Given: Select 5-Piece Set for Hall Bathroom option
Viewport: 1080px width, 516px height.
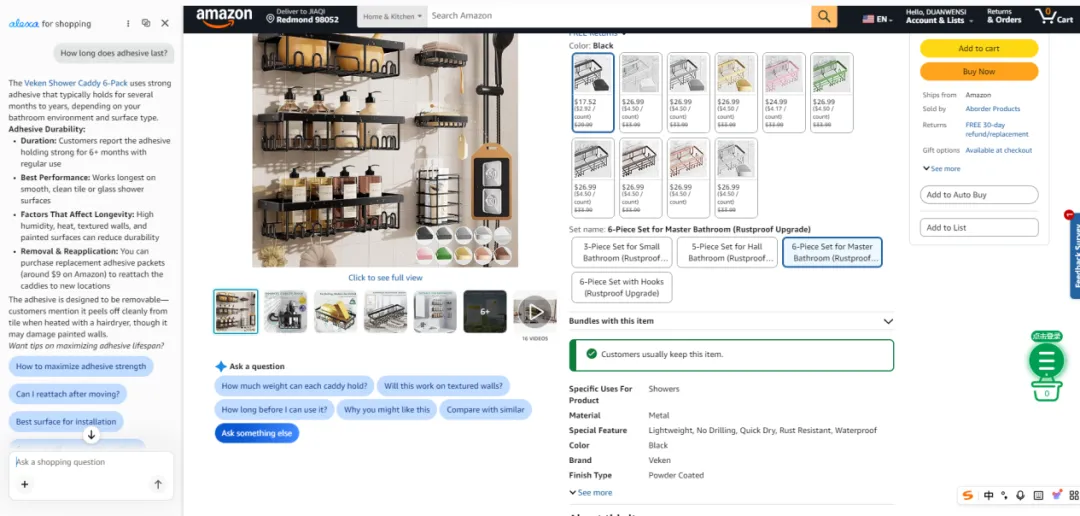Looking at the screenshot, I should (x=727, y=252).
